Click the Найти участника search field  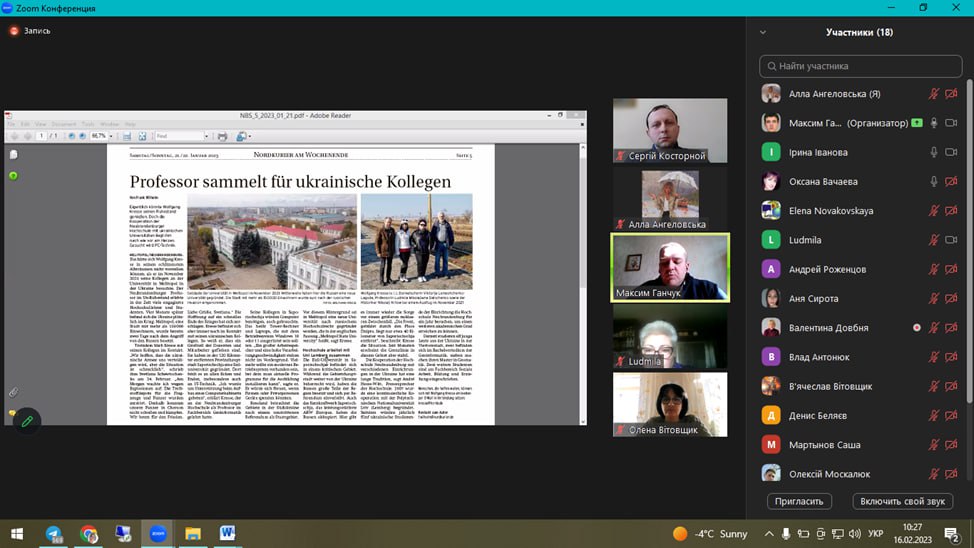tap(860, 66)
